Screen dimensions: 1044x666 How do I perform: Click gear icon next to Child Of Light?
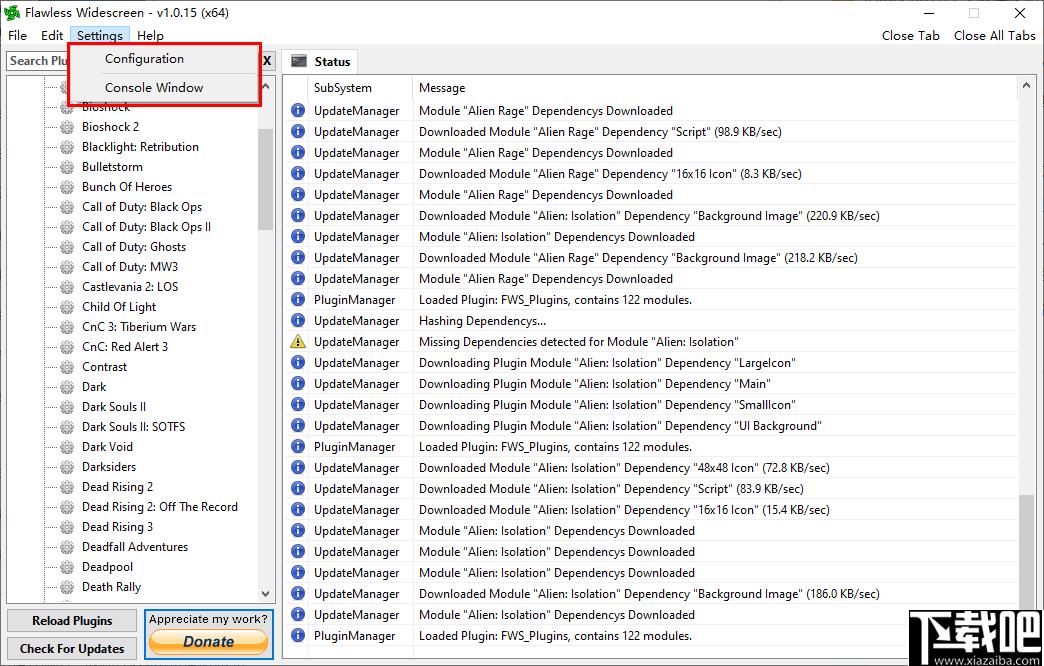tap(67, 307)
